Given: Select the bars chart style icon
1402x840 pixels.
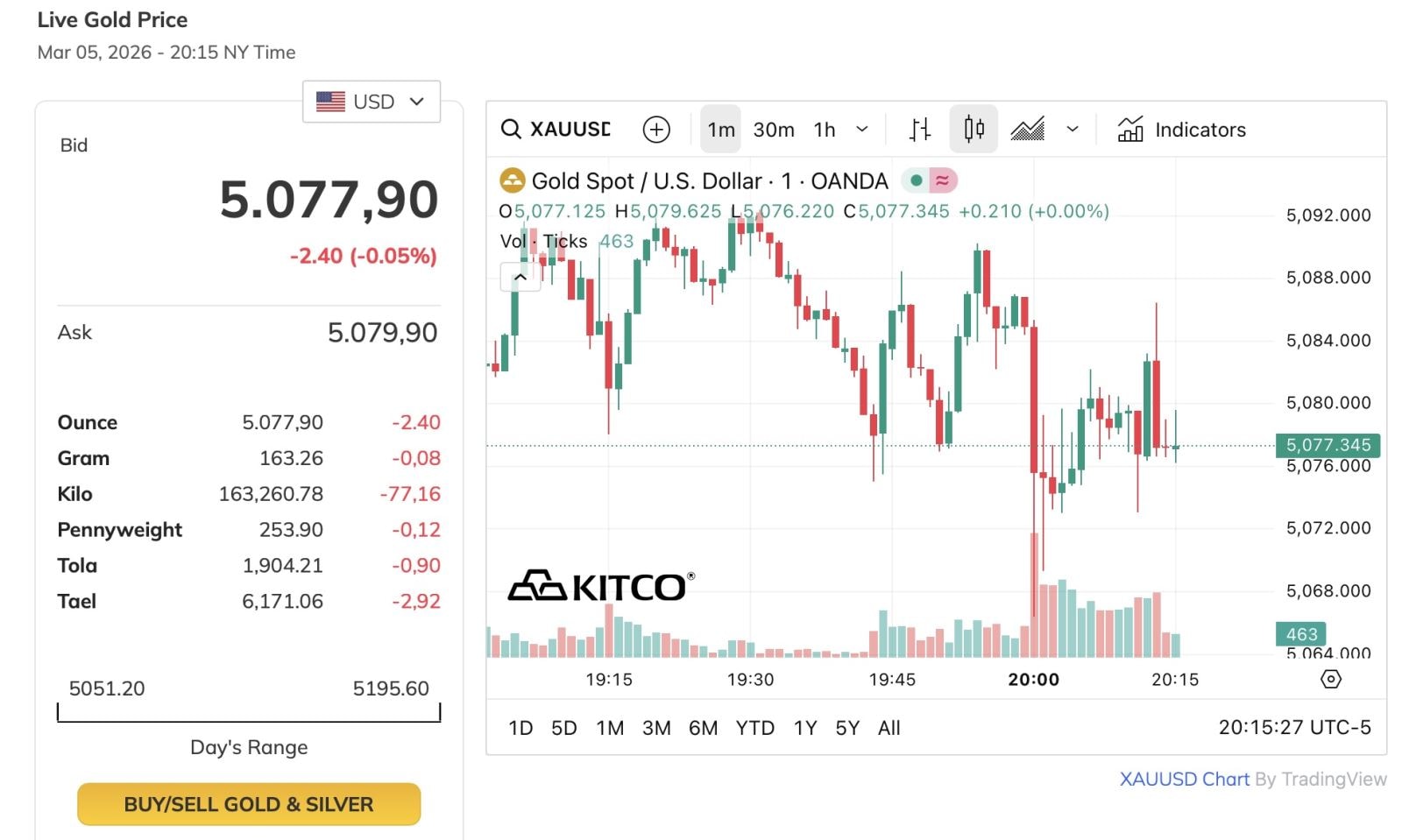Looking at the screenshot, I should click(x=919, y=130).
